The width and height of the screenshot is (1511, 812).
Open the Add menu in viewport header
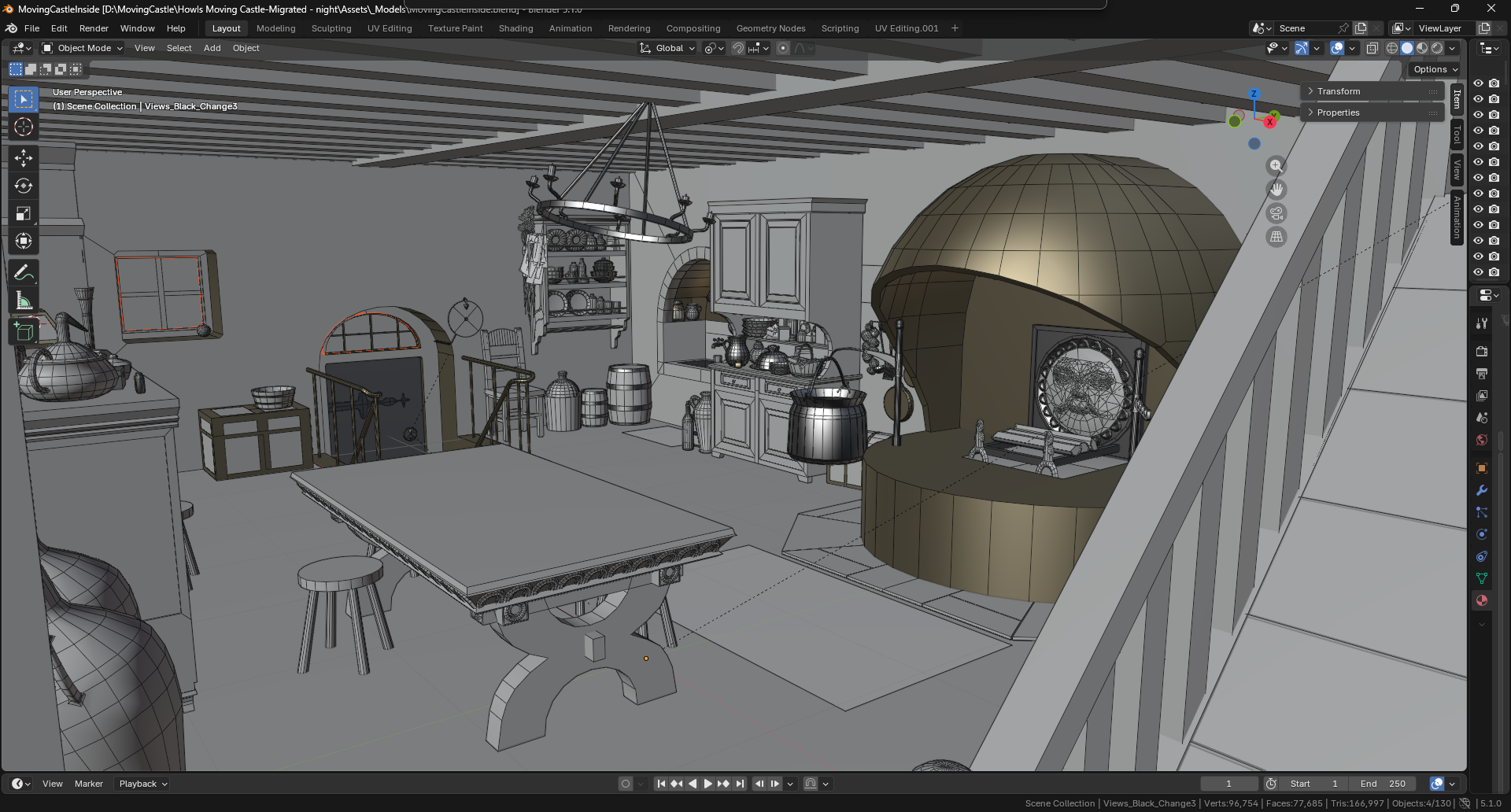212,48
